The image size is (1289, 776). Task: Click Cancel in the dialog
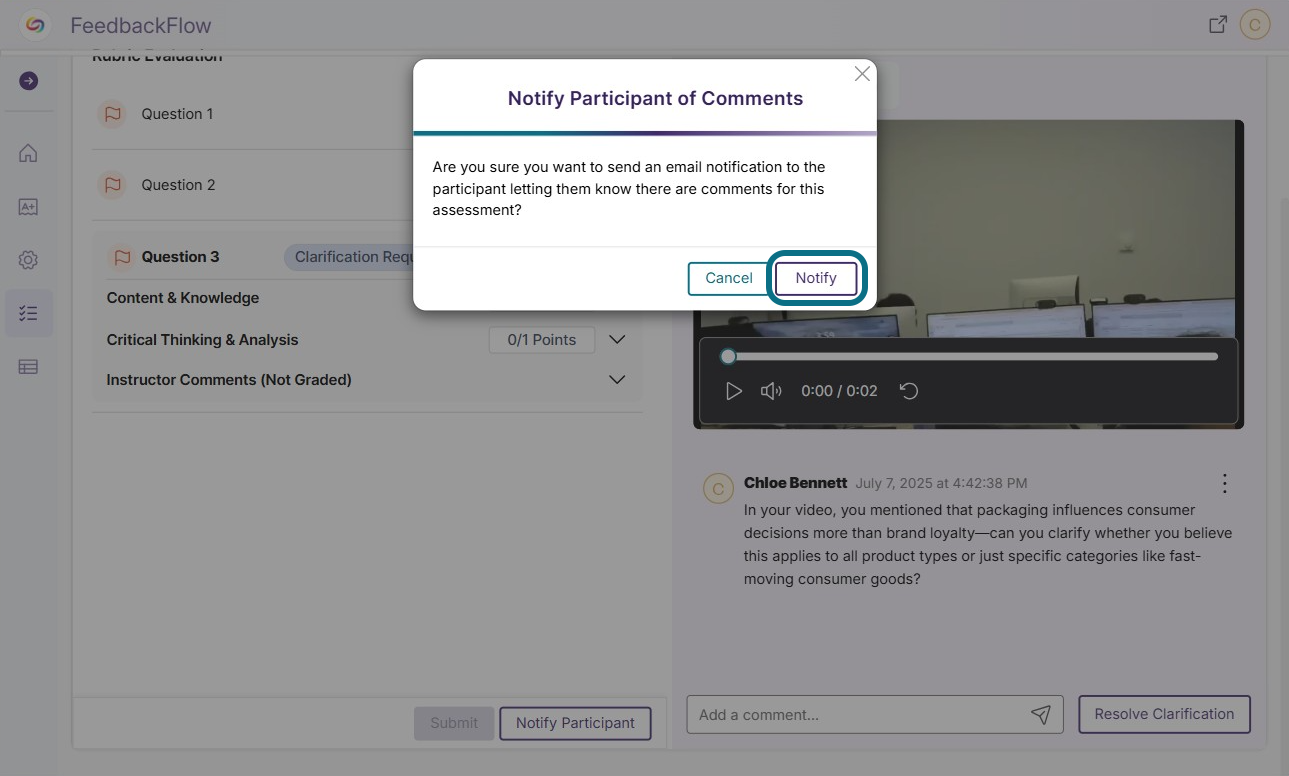729,278
